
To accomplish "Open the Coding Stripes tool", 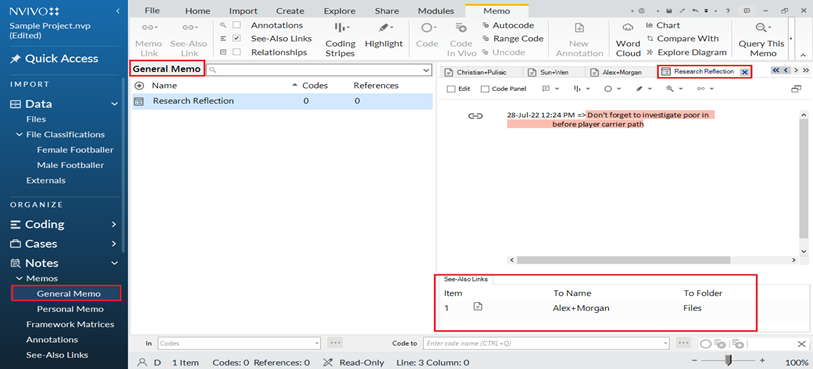I will 340,40.
